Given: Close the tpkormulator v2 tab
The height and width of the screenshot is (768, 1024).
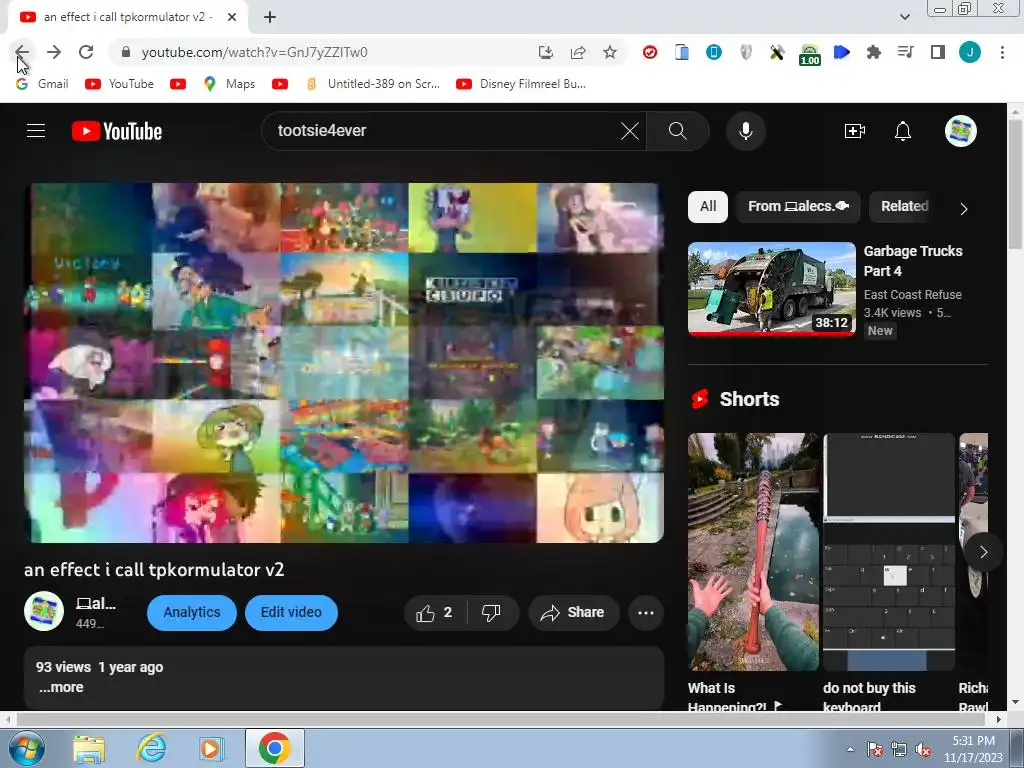Looking at the screenshot, I should pos(232,17).
